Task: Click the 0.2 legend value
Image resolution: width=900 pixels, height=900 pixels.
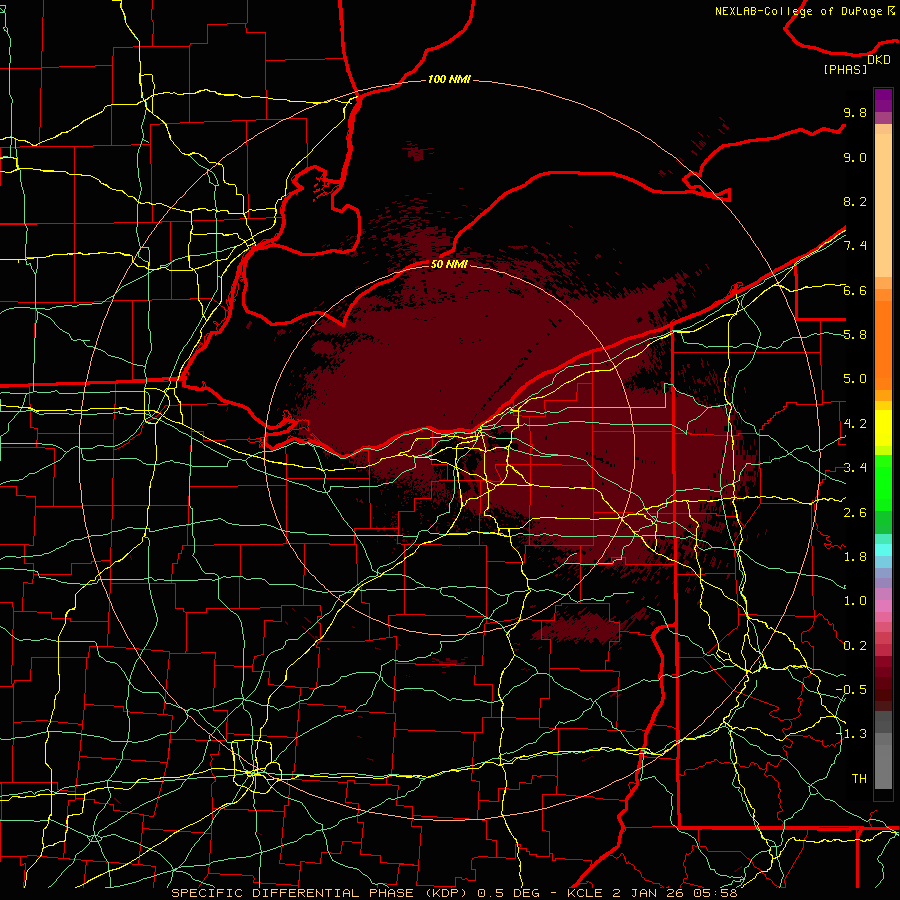Action: click(x=855, y=646)
